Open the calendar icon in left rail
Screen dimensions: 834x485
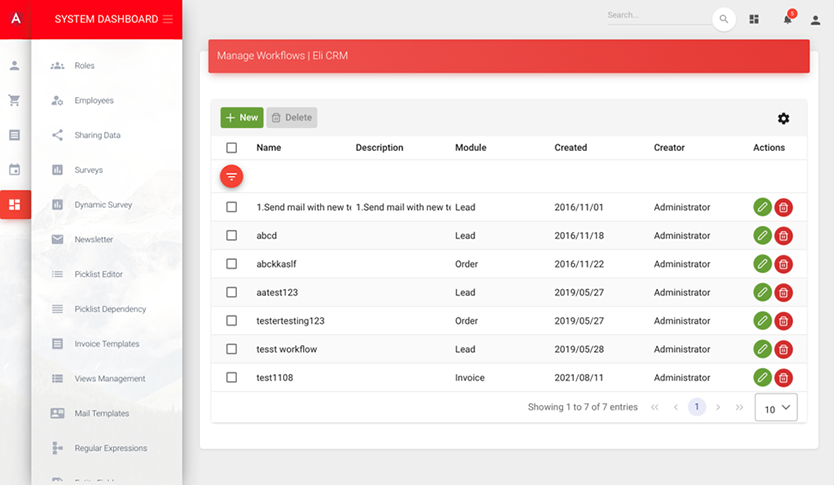point(14,169)
